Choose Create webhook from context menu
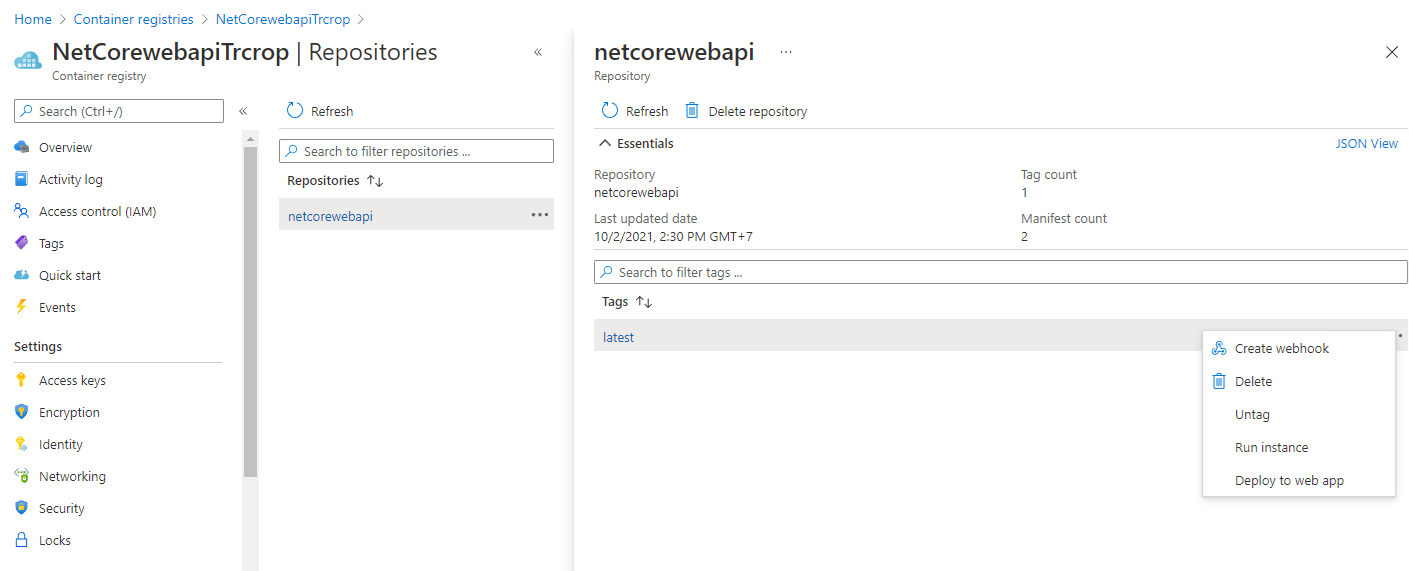 point(1298,349)
